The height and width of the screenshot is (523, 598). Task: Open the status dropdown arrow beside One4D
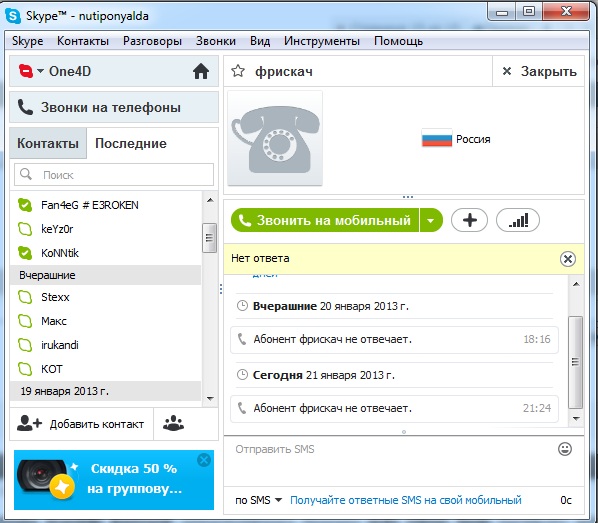40,71
